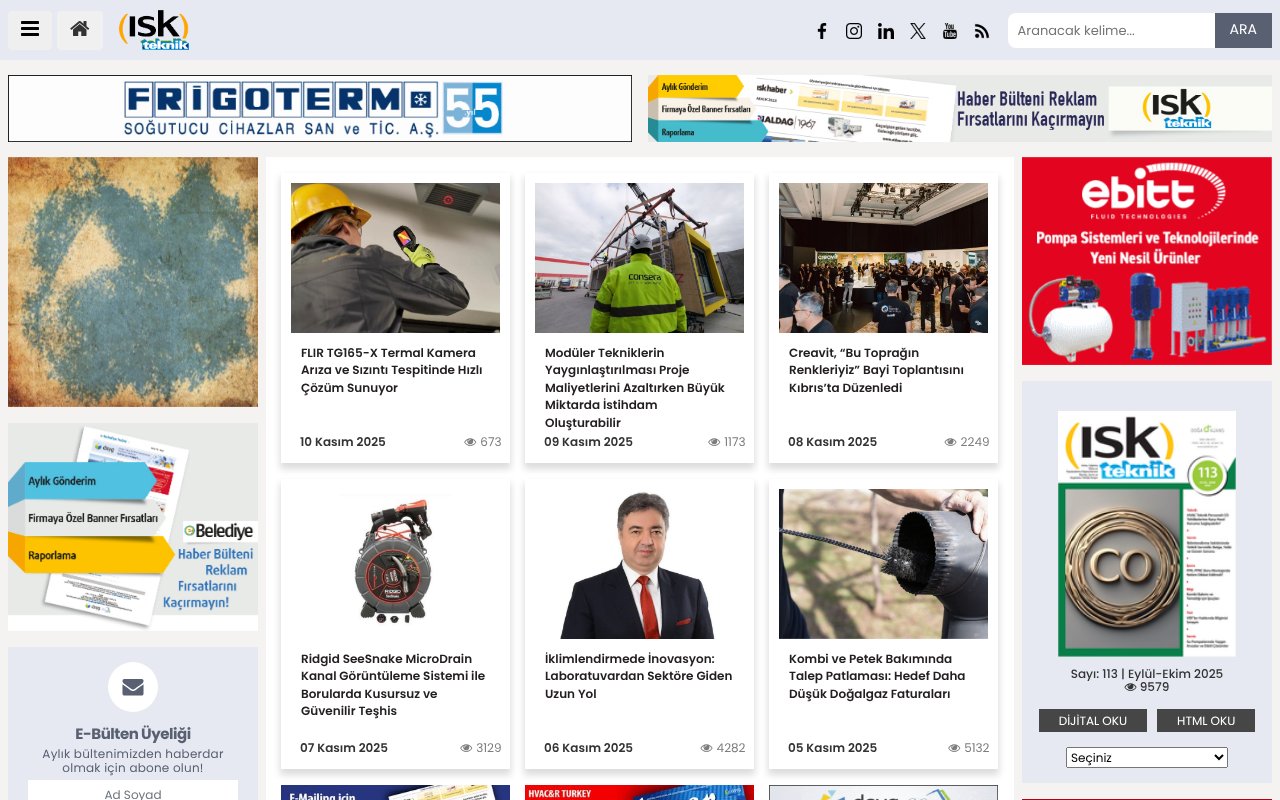Open the Seçiniz issue selector dropdown
1280x800 pixels.
pos(1146,757)
